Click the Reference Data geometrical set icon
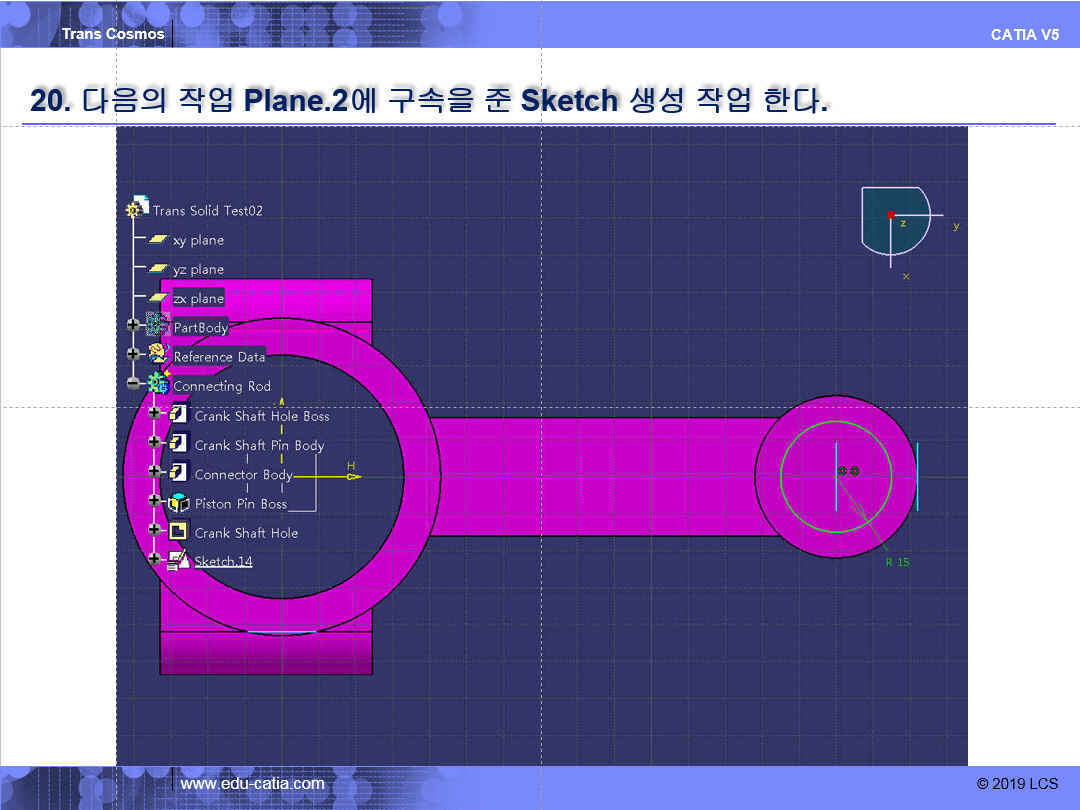Screen dimensions: 1080x810 [x=158, y=355]
